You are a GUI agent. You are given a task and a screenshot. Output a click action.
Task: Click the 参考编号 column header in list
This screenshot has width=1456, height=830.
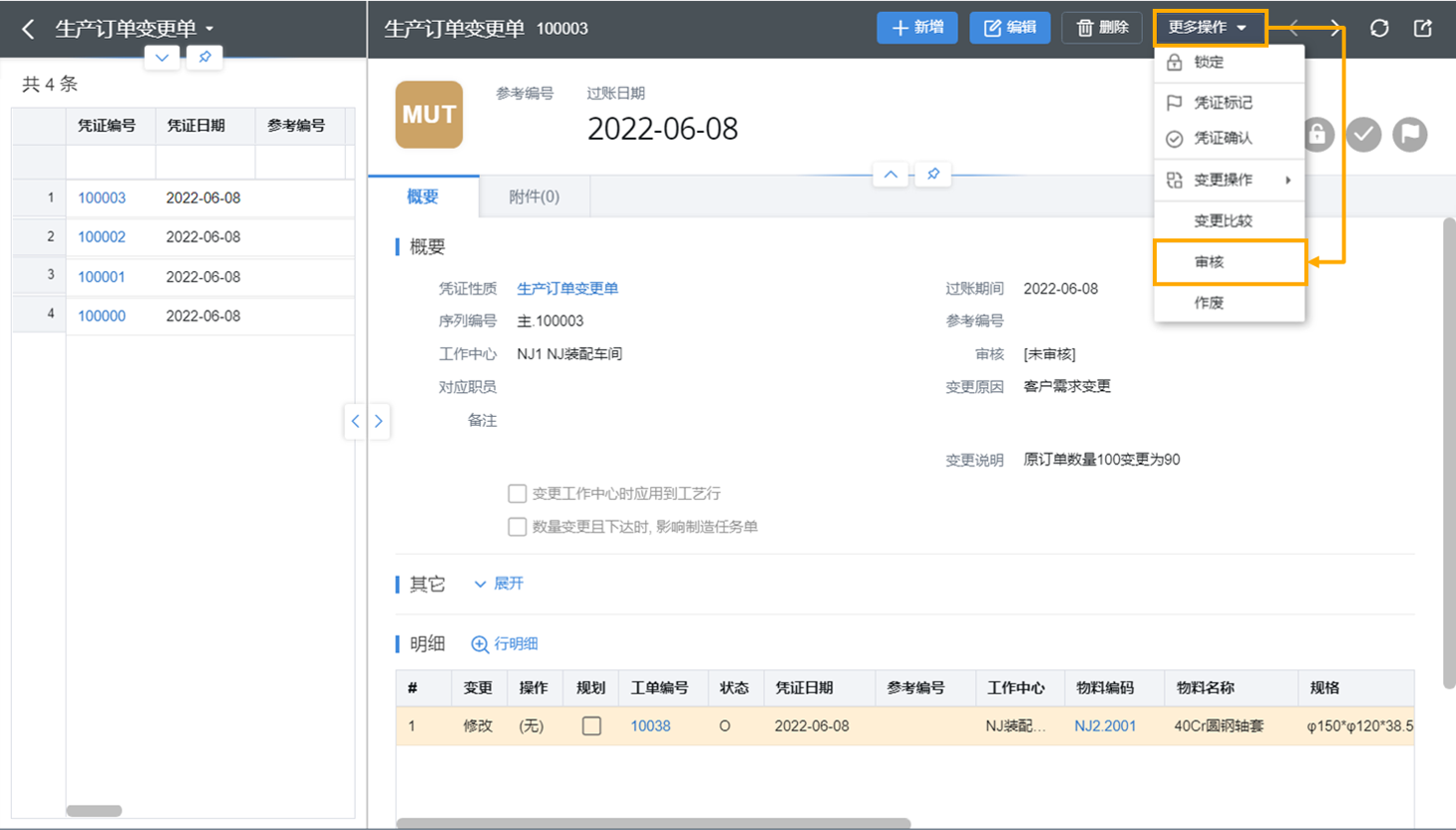[300, 126]
